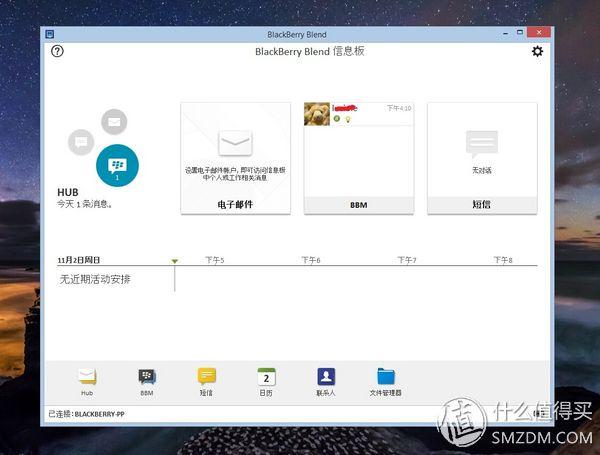Click the 已连接: BLACKBERRY-PP status text

tap(86, 414)
